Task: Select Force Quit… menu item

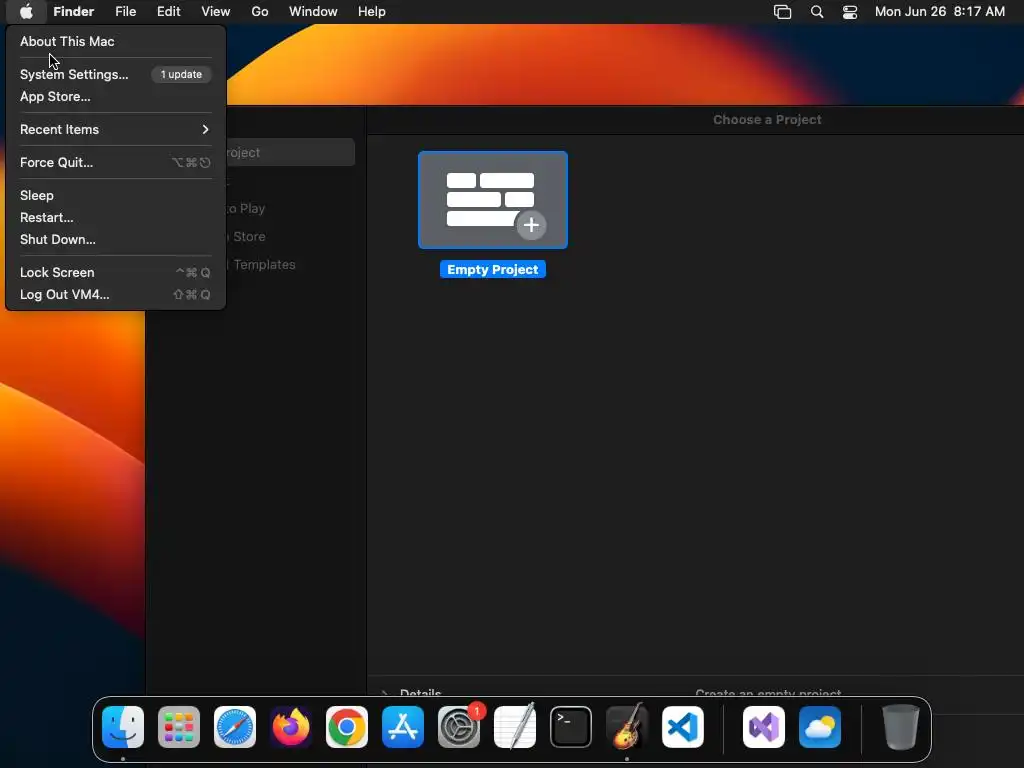Action: tap(56, 163)
